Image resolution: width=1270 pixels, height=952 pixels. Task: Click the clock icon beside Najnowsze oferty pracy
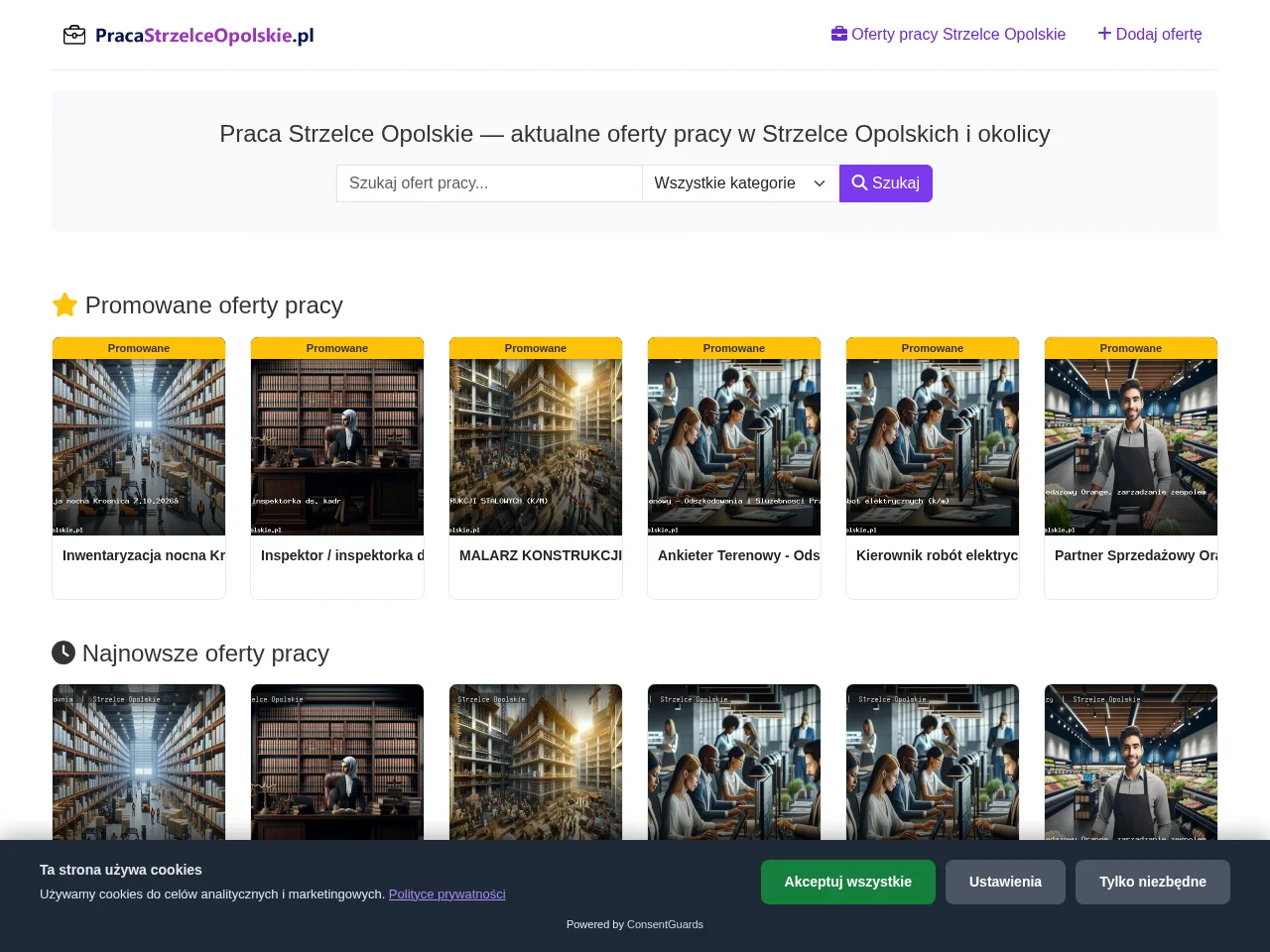tap(63, 653)
